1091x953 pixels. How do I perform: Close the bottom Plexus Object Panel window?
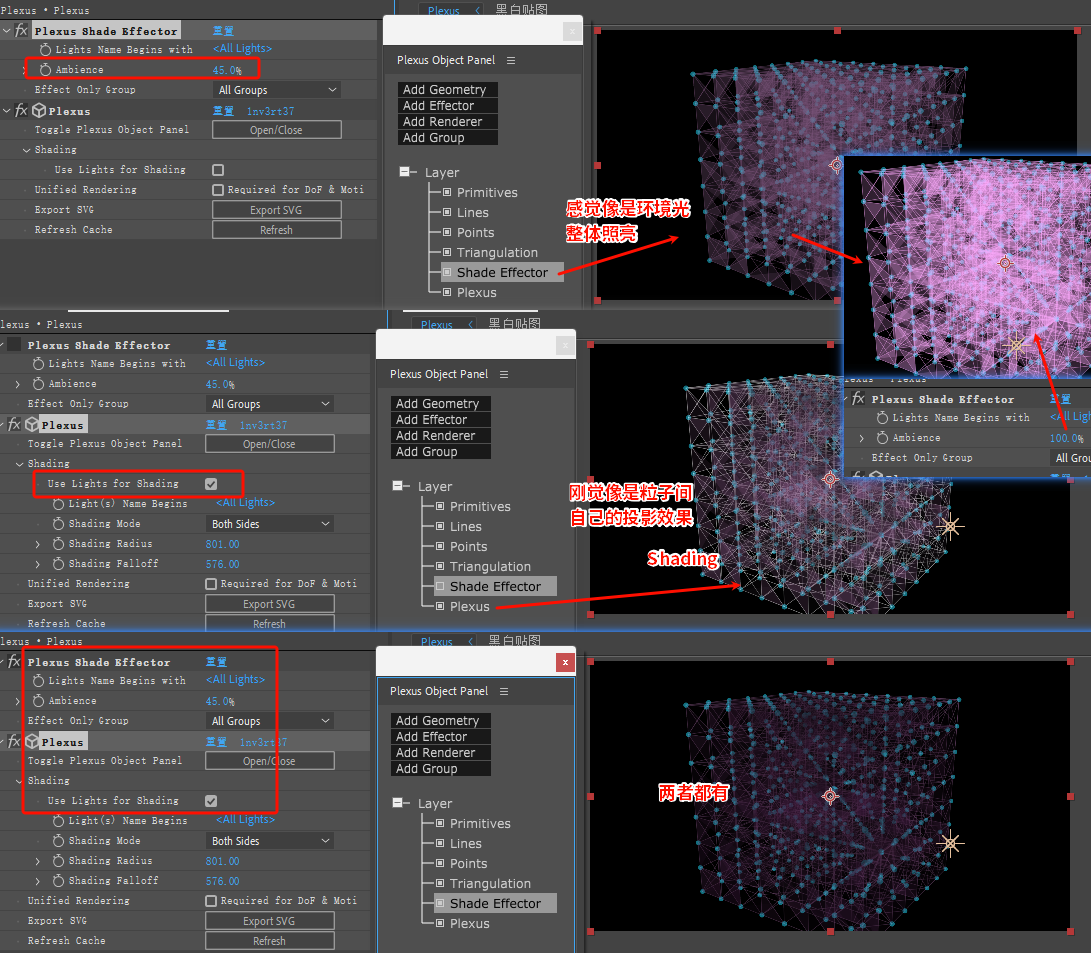tap(565, 663)
